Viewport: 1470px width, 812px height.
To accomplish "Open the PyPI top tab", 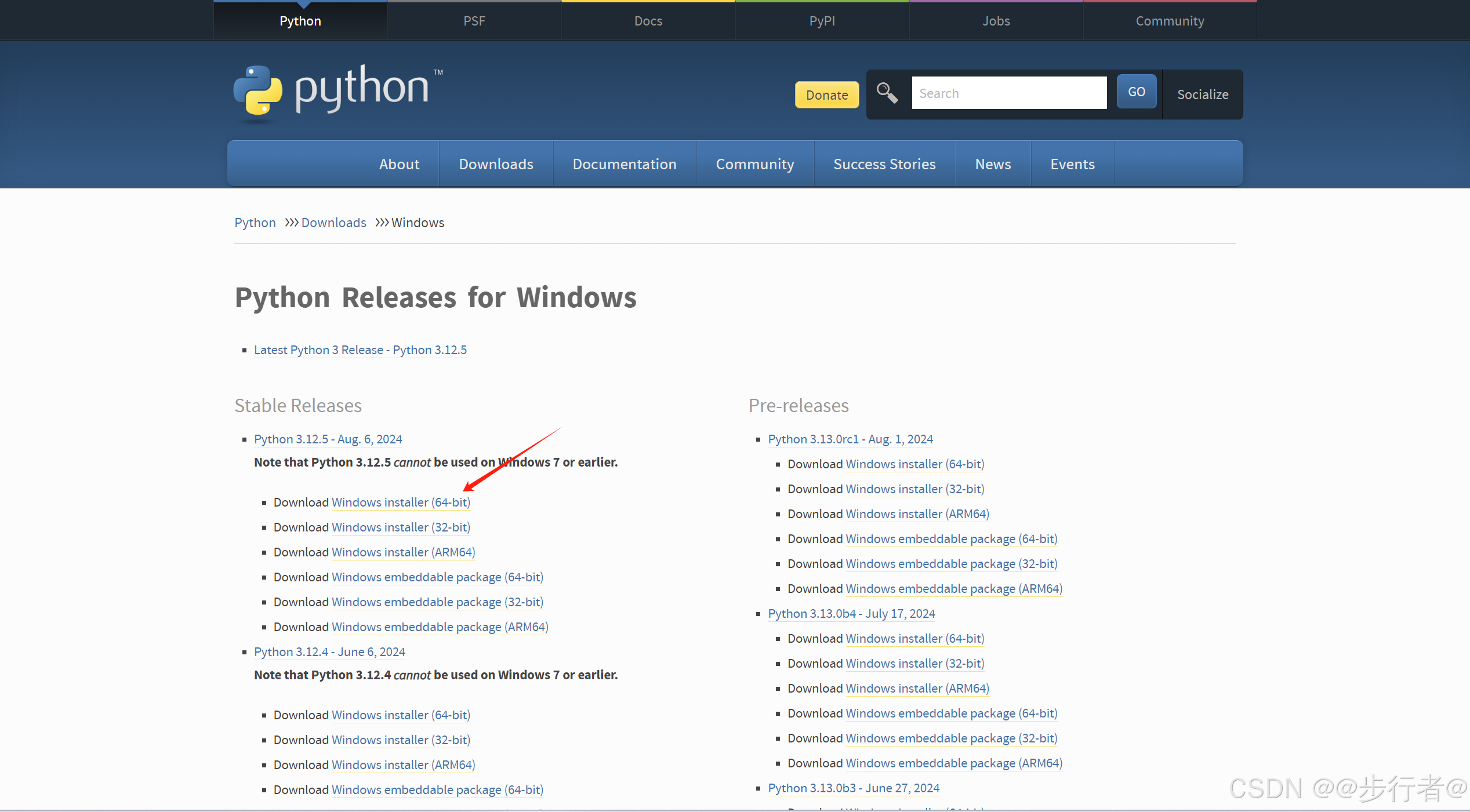I will pos(822,21).
